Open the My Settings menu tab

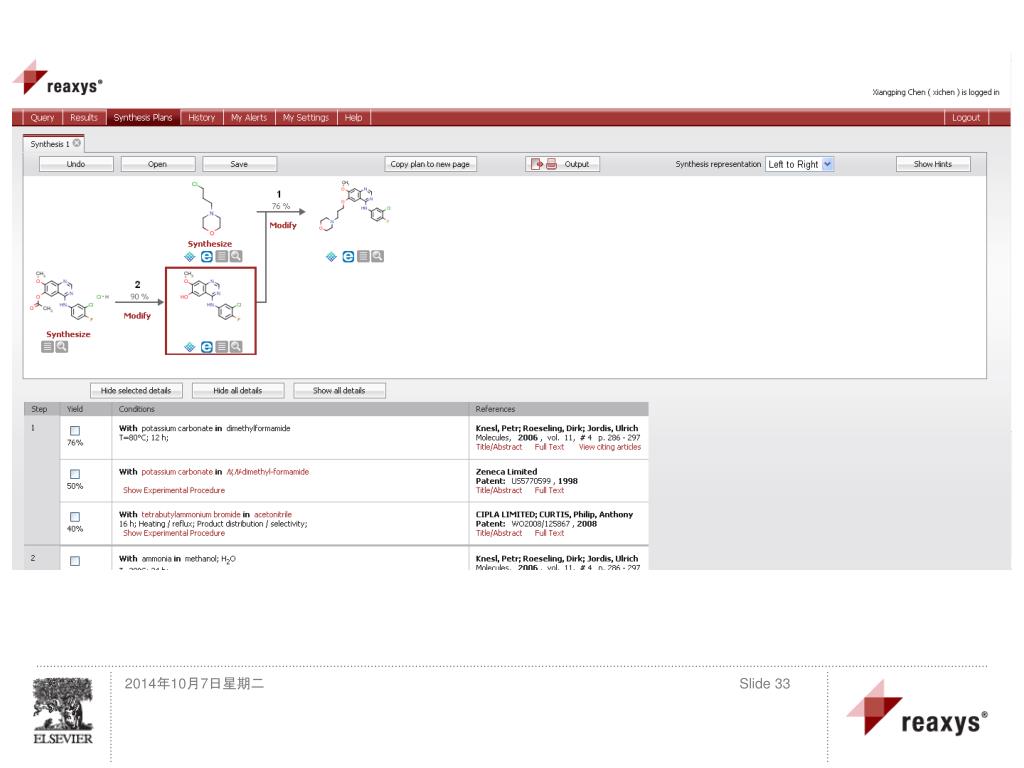coord(306,118)
